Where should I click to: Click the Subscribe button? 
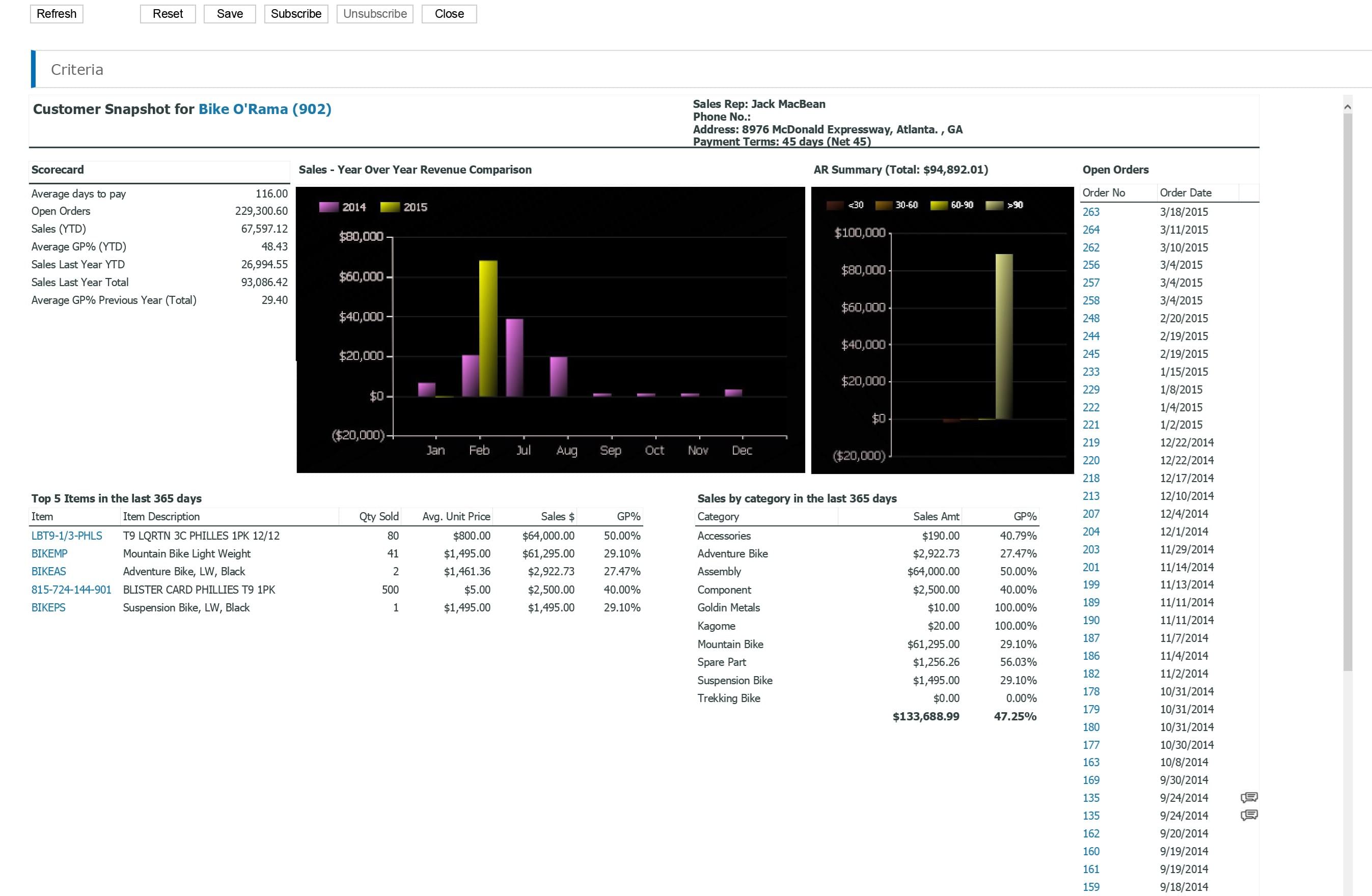[x=296, y=14]
